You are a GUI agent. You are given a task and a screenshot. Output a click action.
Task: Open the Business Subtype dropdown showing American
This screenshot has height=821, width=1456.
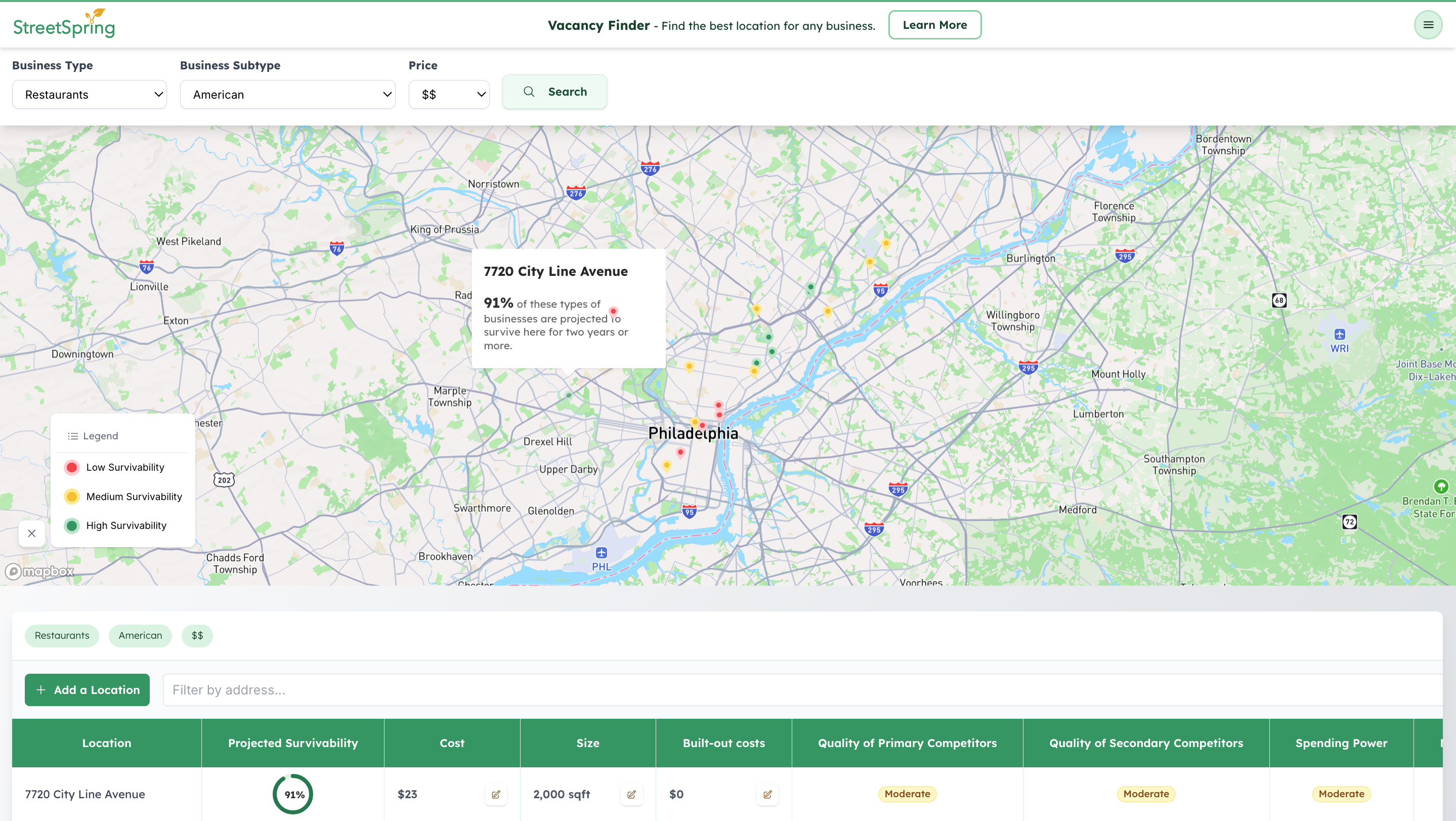tap(288, 95)
